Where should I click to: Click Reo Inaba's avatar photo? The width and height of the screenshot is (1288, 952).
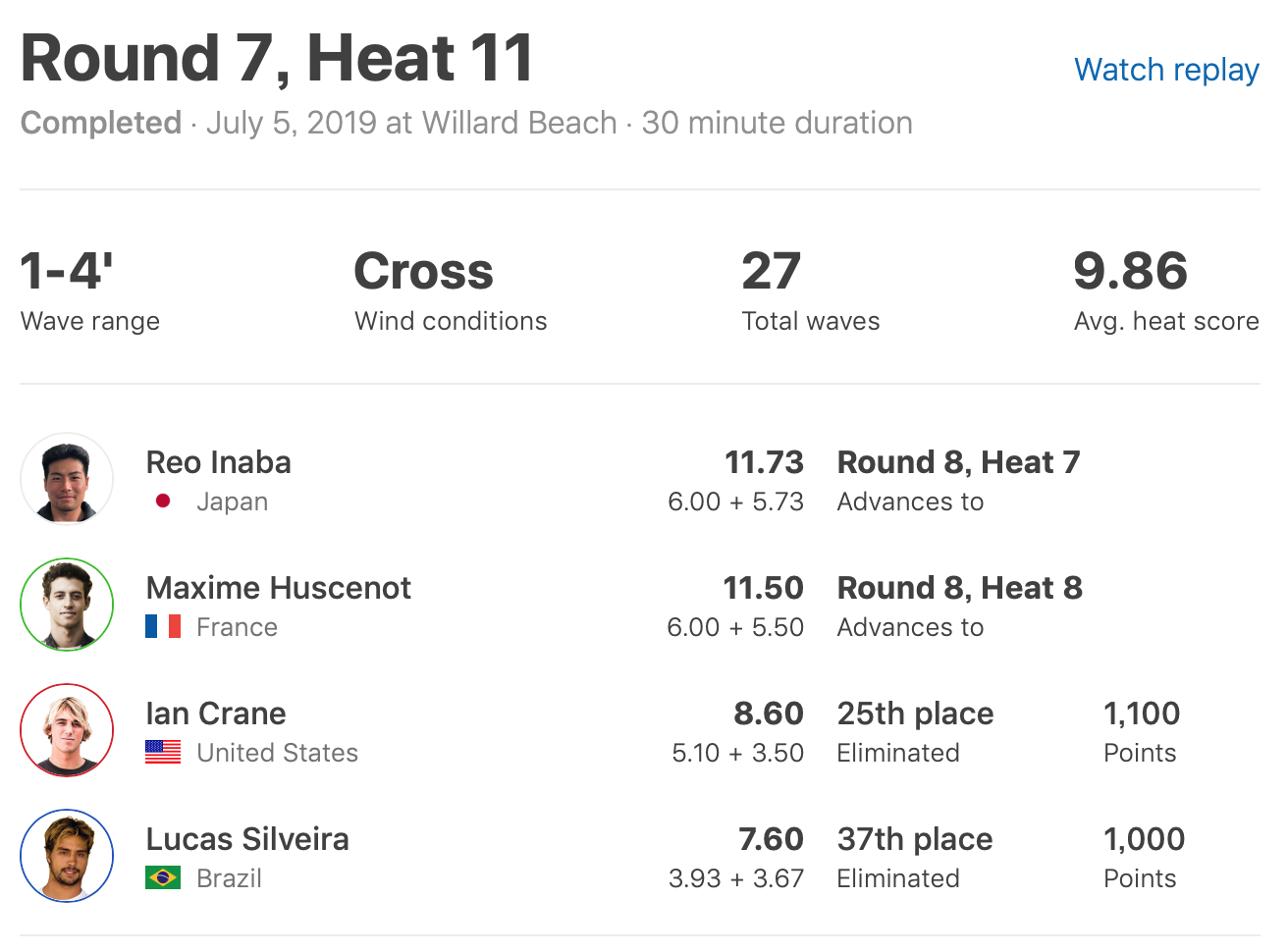point(67,479)
